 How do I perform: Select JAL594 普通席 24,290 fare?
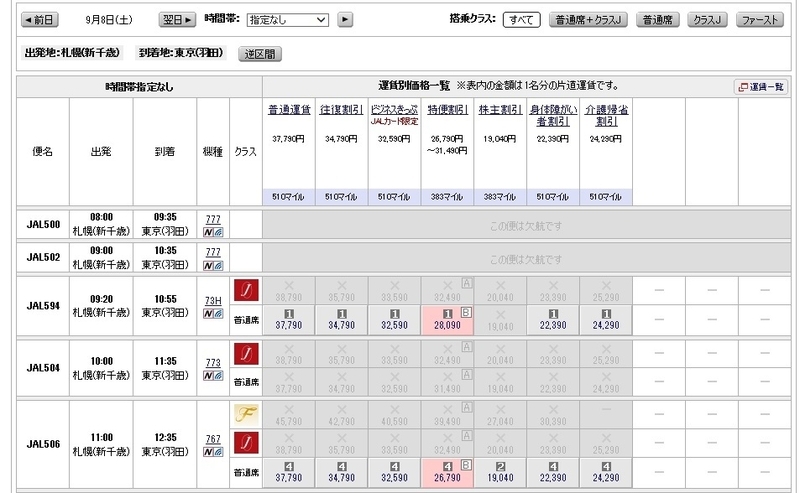606,320
